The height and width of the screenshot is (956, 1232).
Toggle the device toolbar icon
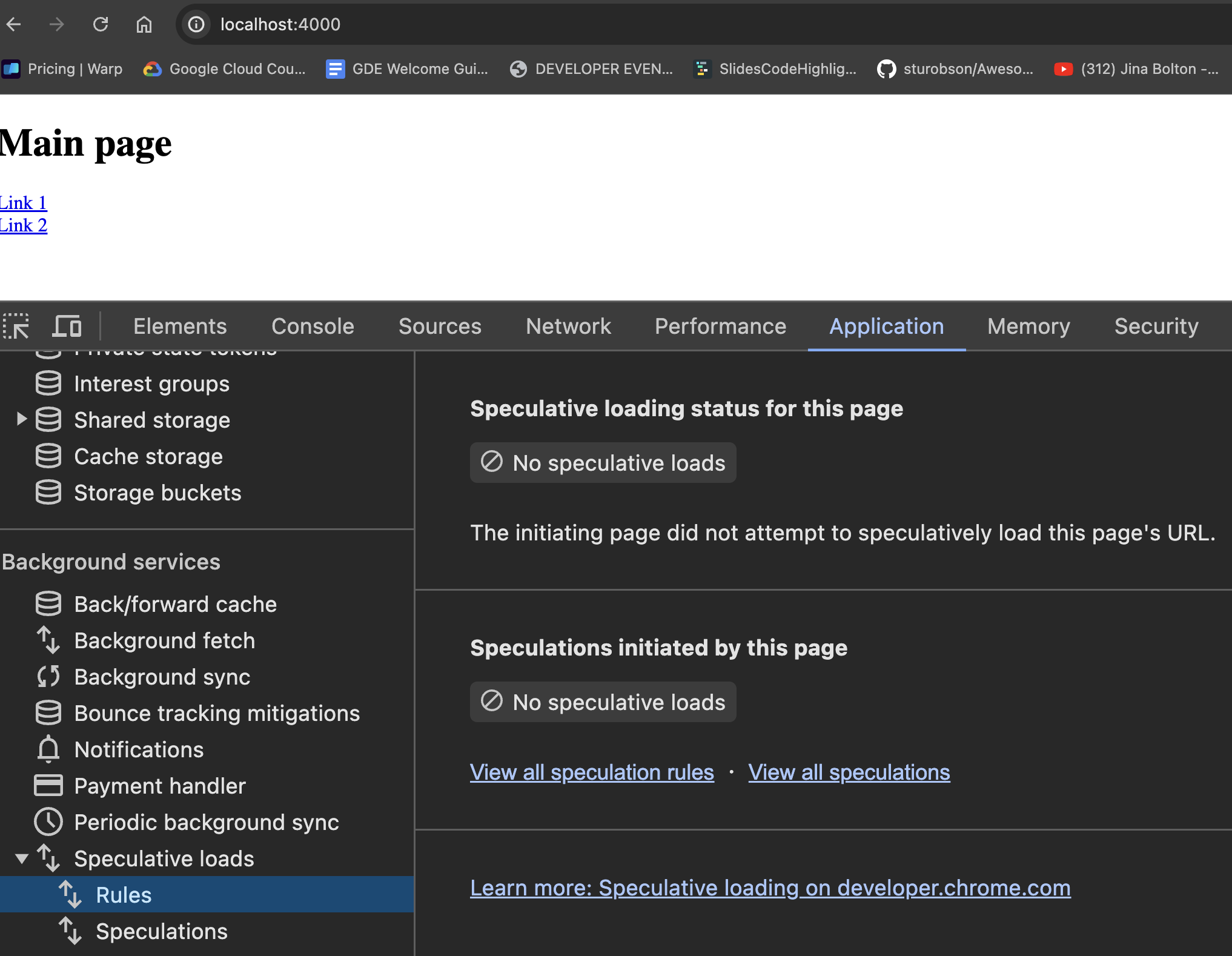(x=67, y=326)
